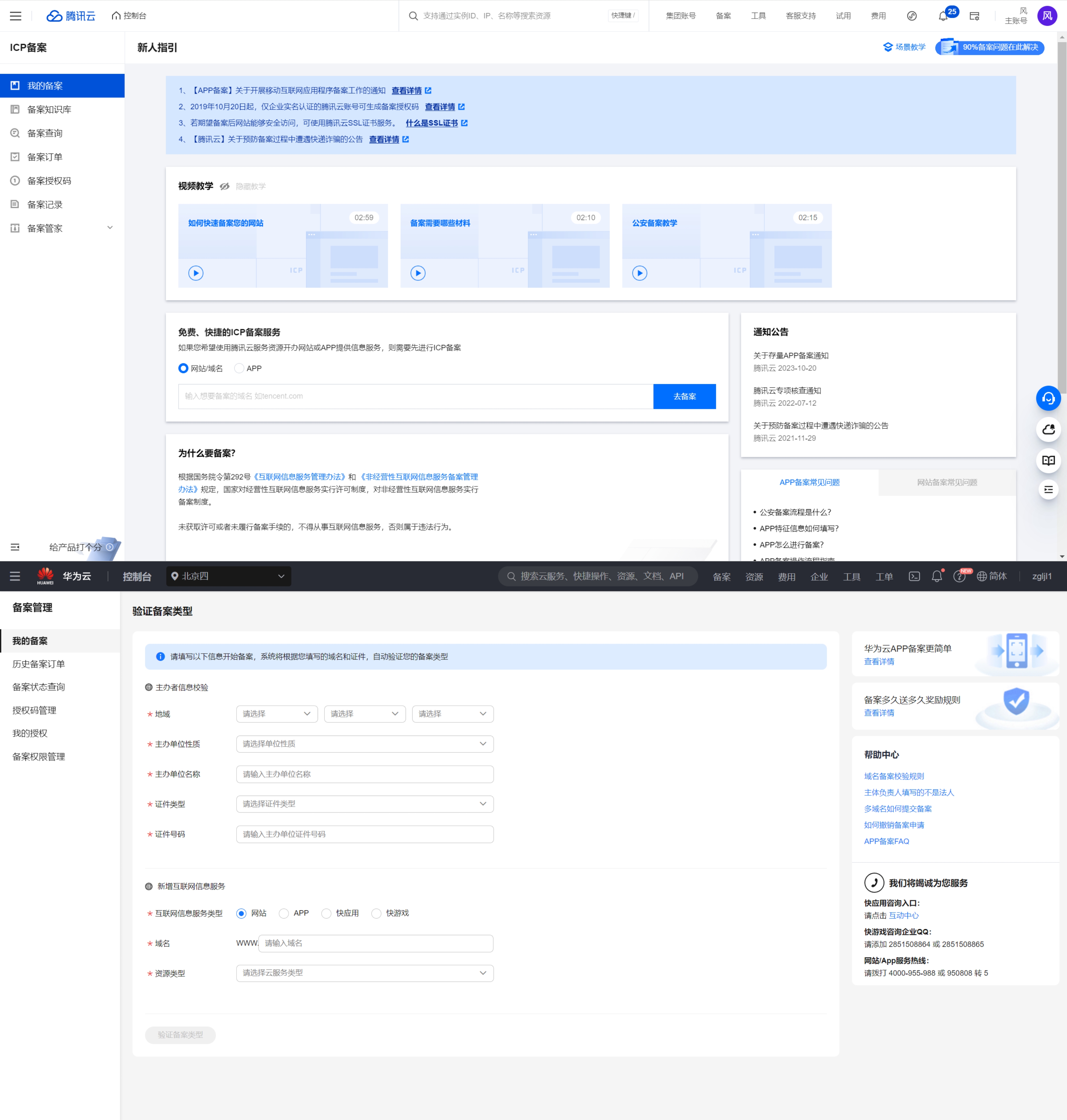The height and width of the screenshot is (1120, 1067).
Task: Expand 主办单位性质 dropdown
Action: coord(365,744)
